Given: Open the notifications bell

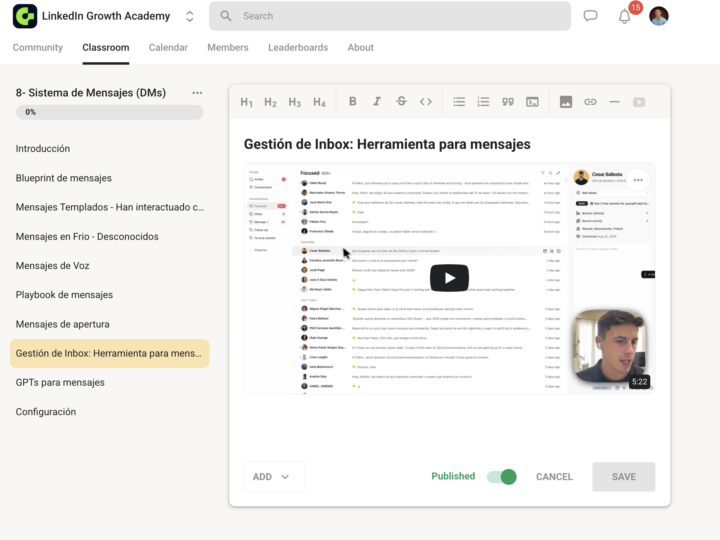Looking at the screenshot, I should pos(624,17).
